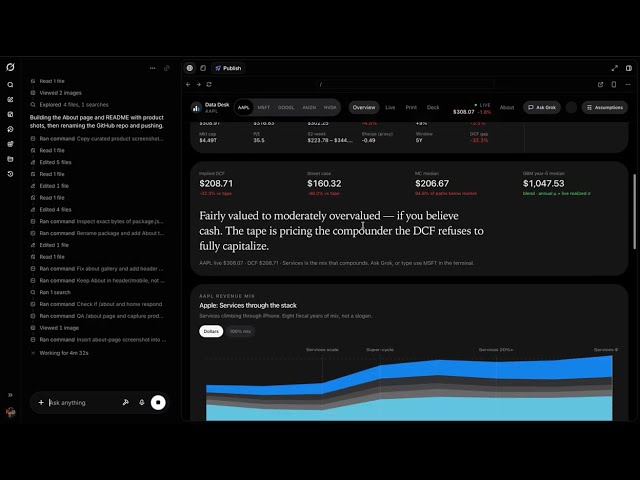This screenshot has height=480, width=640.
Task: Select the MSFT ticker pill
Action: coord(264,107)
